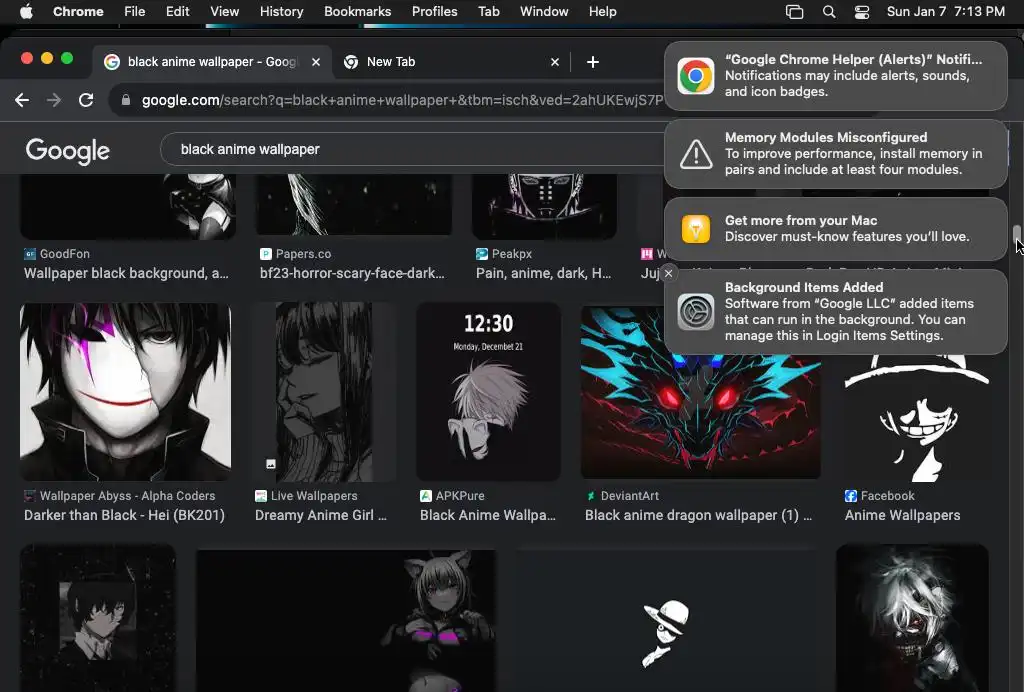Viewport: 1024px width, 692px height.
Task: Open Dreamy Anime Girl thumbnail
Action: tap(324, 392)
